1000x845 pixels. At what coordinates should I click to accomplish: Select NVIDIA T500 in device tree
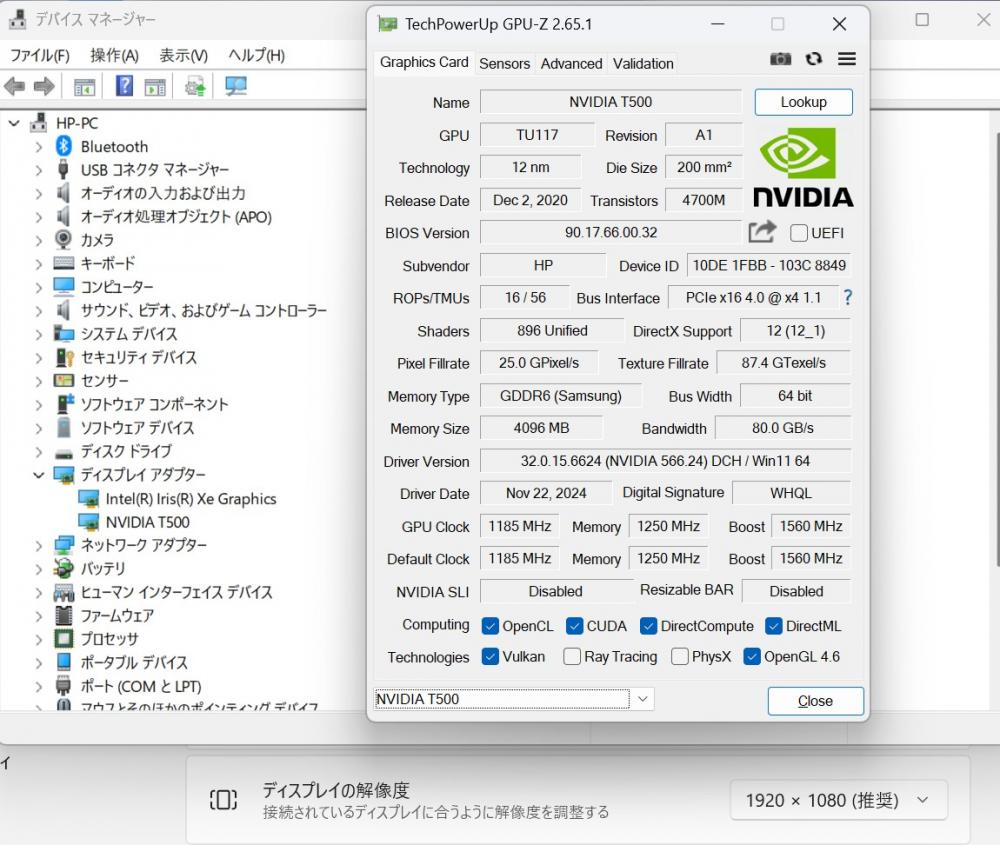[x=148, y=522]
